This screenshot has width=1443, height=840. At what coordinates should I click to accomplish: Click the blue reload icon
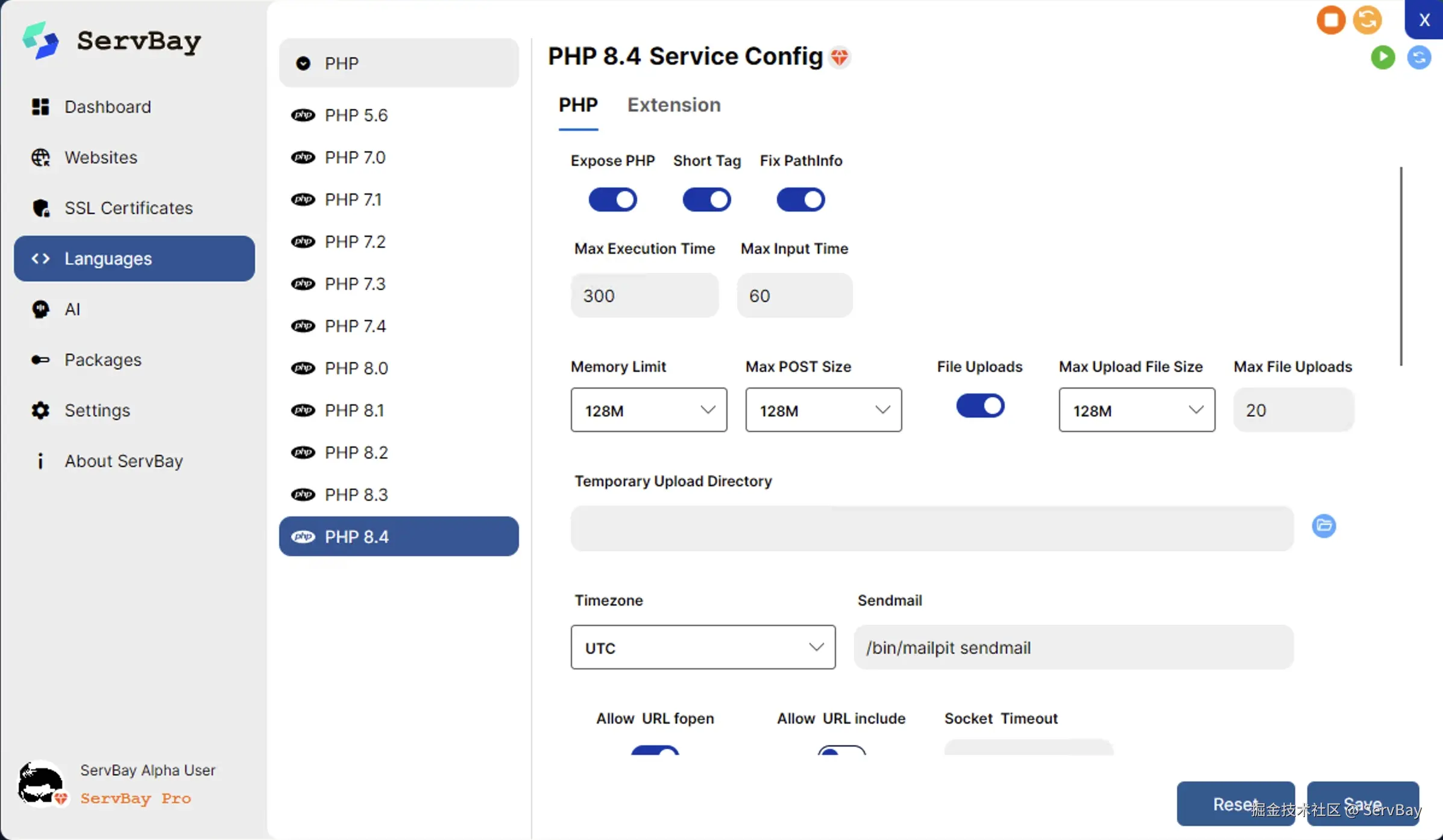1419,57
